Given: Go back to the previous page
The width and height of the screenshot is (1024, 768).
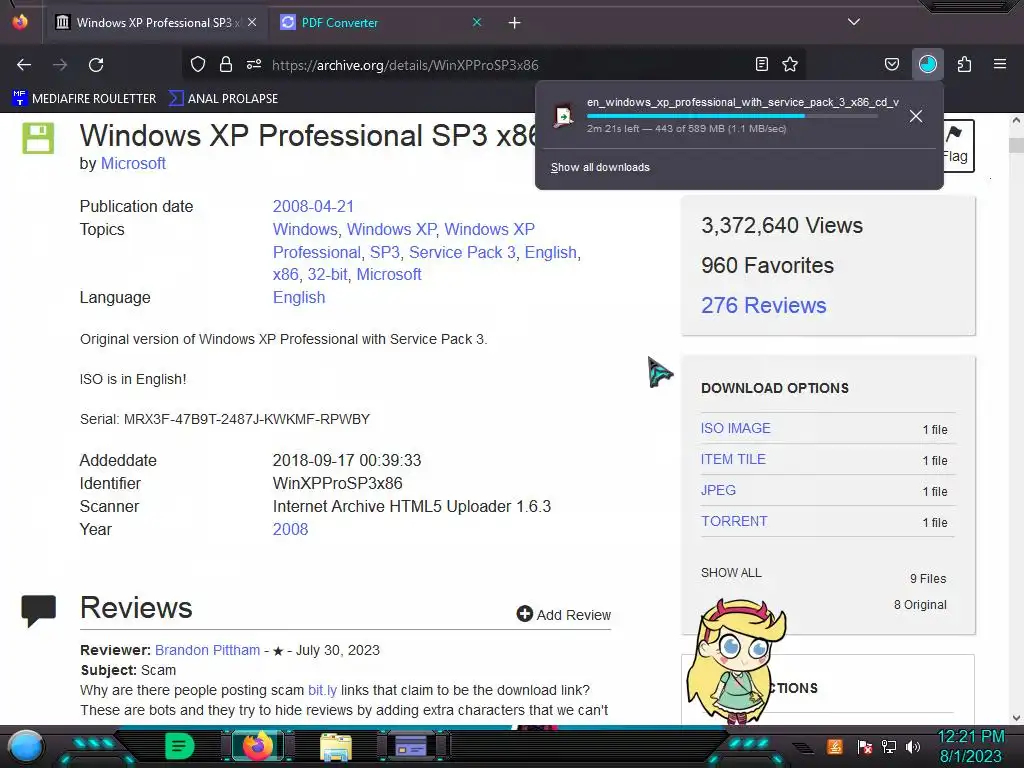Looking at the screenshot, I should pos(24,65).
